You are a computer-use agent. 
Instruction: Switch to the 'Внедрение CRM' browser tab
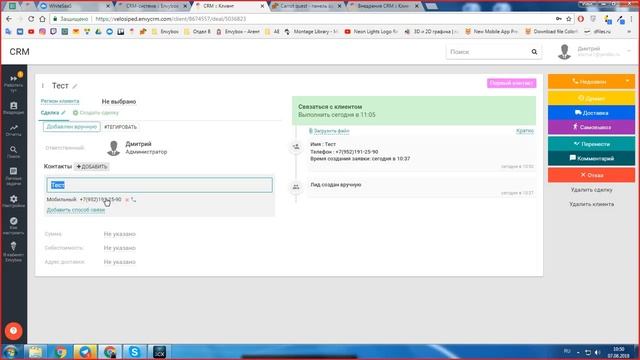coord(384,6)
